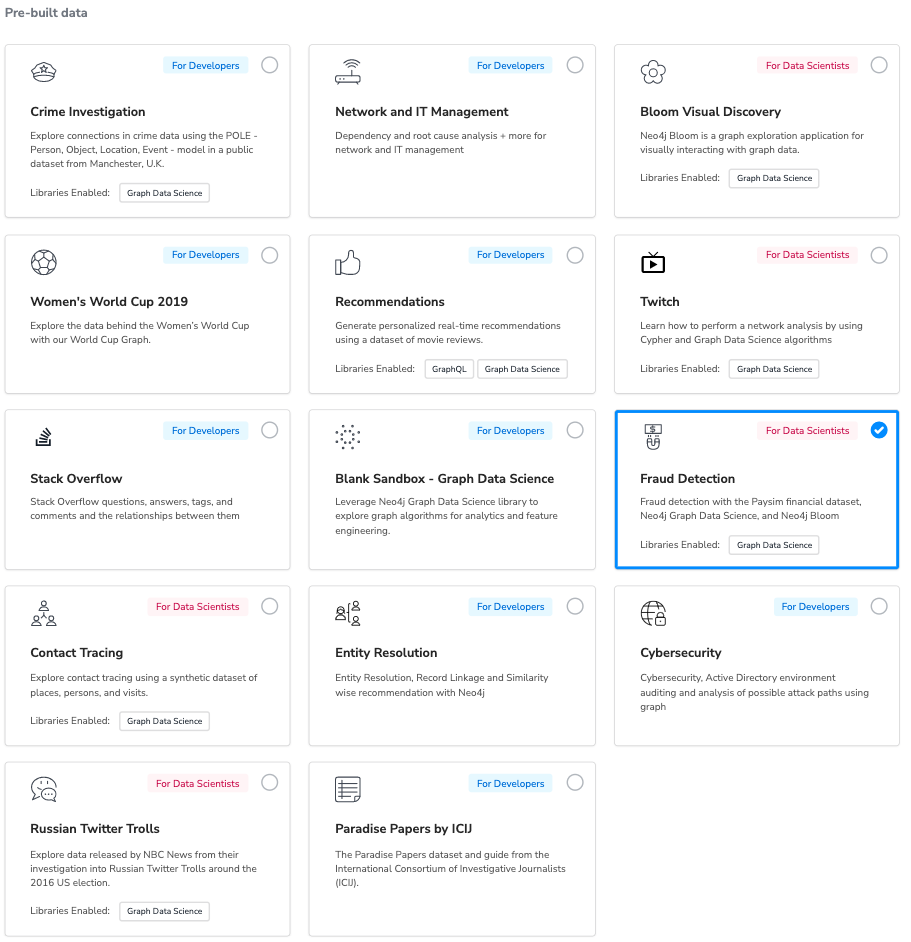The width and height of the screenshot is (911, 942).
Task: Click the Crime Investigation police cap icon
Action: coord(43,72)
